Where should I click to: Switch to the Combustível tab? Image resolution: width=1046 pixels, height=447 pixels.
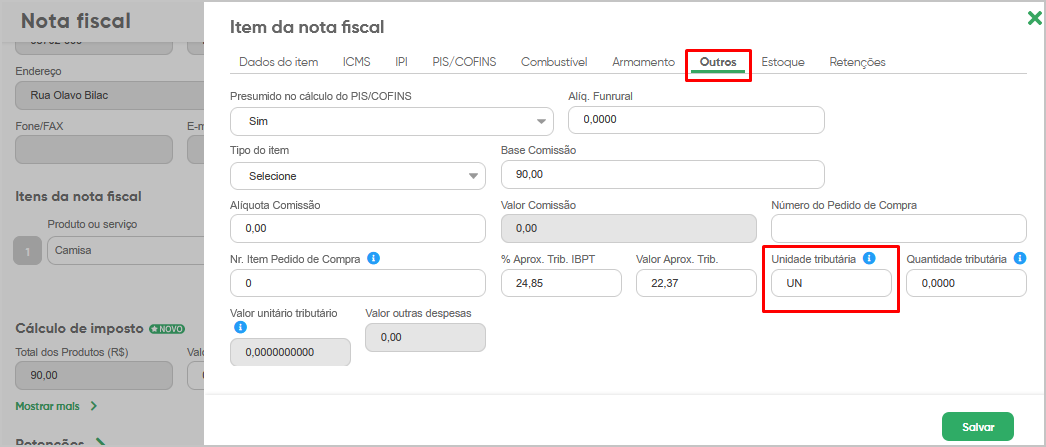pos(554,62)
